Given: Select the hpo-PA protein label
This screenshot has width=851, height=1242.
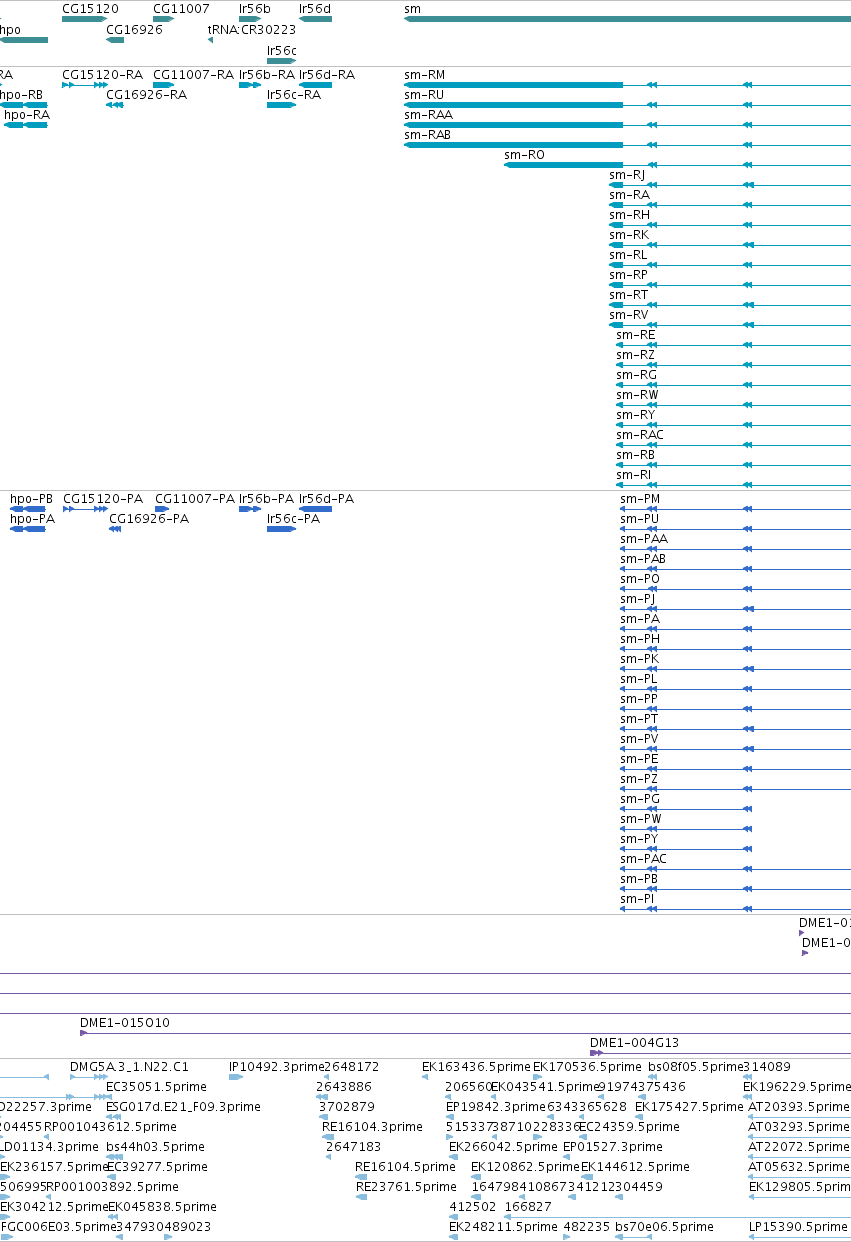Looking at the screenshot, I should (x=32, y=519).
